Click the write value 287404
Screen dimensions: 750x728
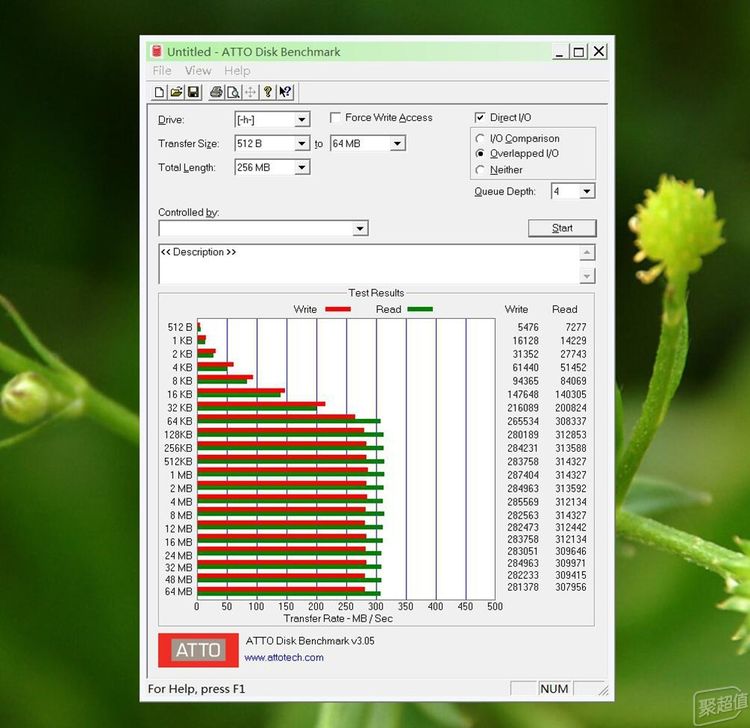523,475
